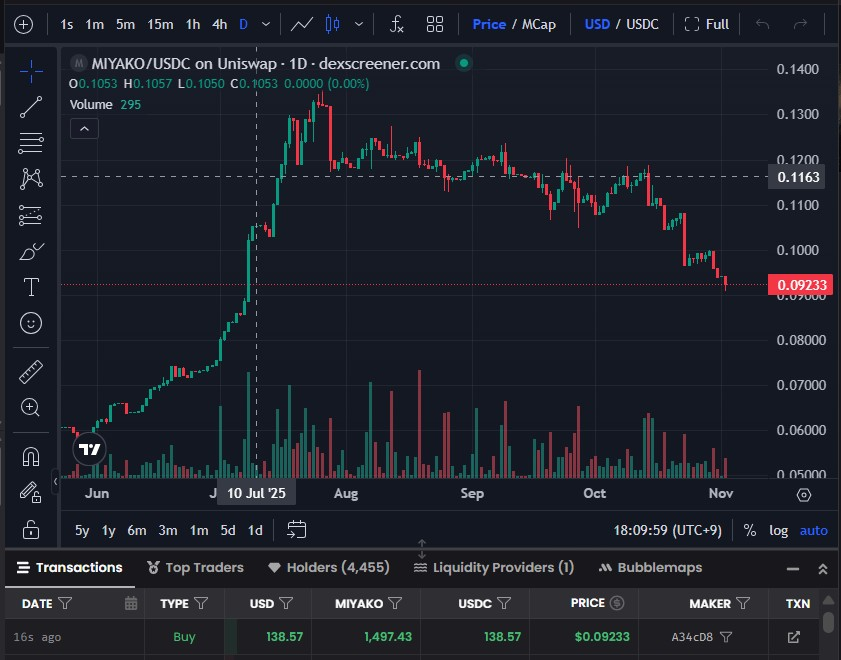The width and height of the screenshot is (841, 660).
Task: Display price in USD
Action: [x=597, y=25]
